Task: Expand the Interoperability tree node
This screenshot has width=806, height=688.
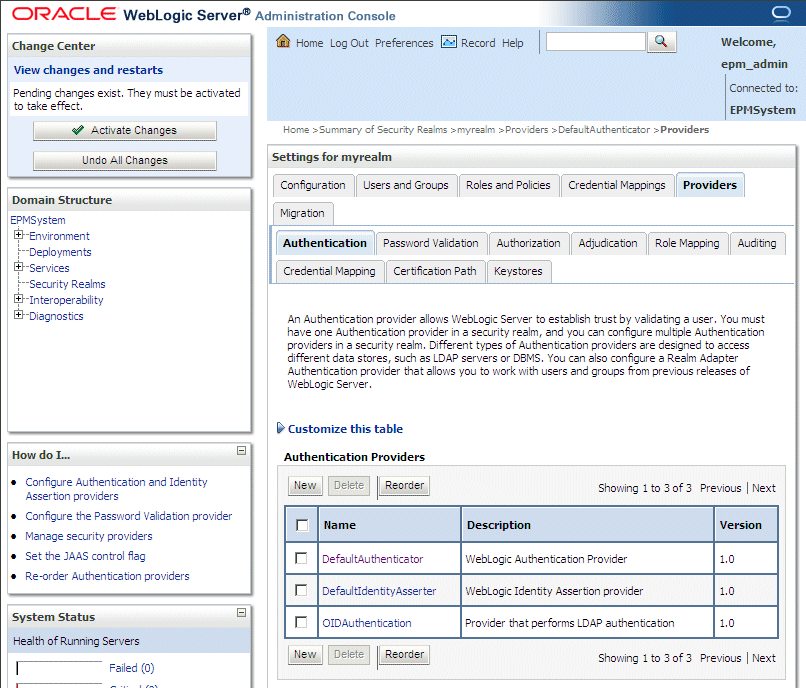Action: click(19, 299)
